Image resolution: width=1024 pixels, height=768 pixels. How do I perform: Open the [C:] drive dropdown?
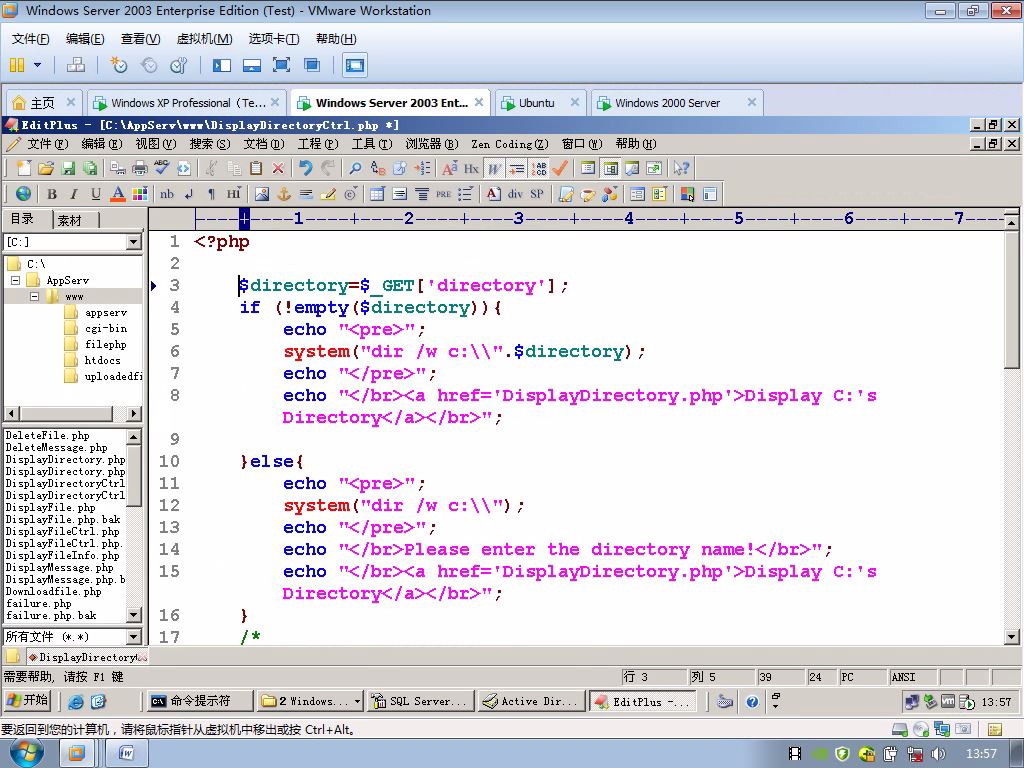coord(133,242)
